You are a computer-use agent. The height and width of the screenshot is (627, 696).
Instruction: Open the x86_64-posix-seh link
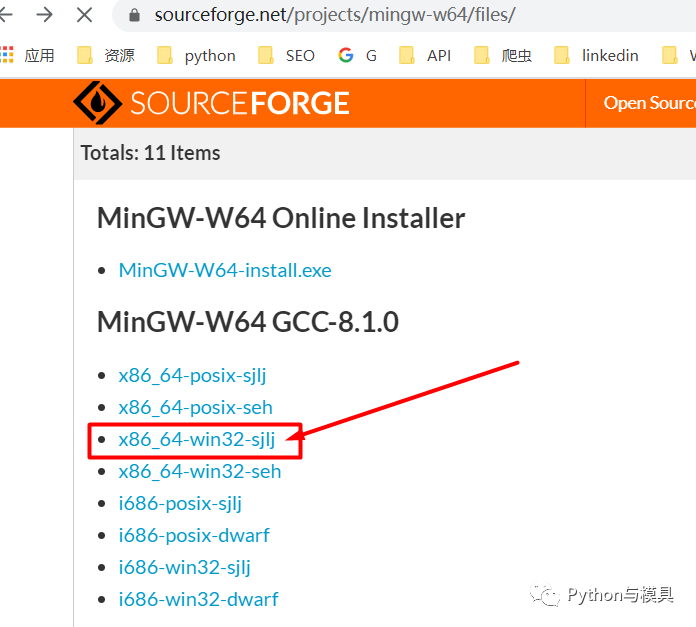coord(195,408)
